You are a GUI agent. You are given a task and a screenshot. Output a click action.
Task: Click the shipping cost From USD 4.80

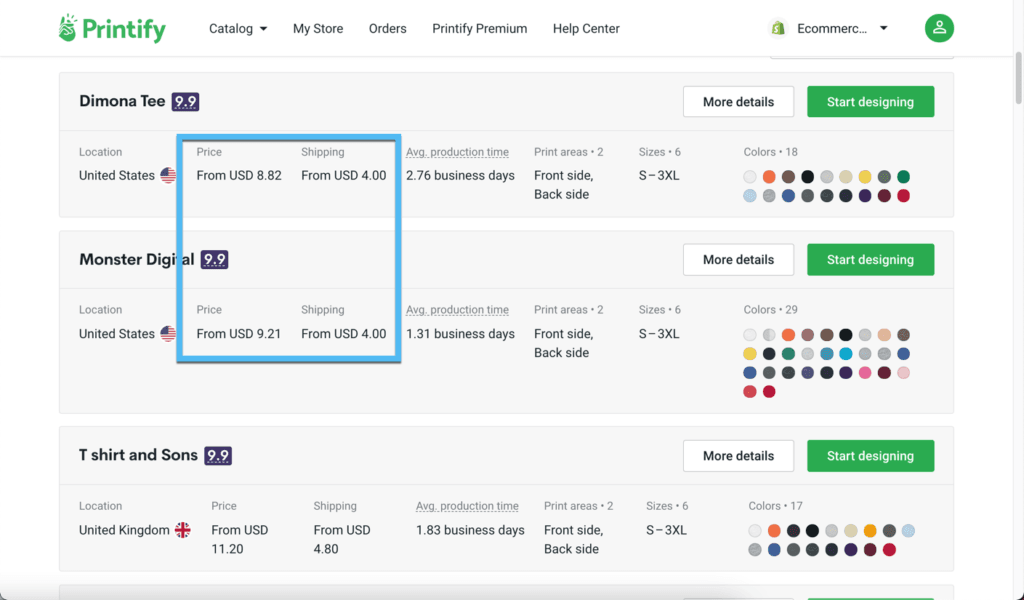click(342, 539)
